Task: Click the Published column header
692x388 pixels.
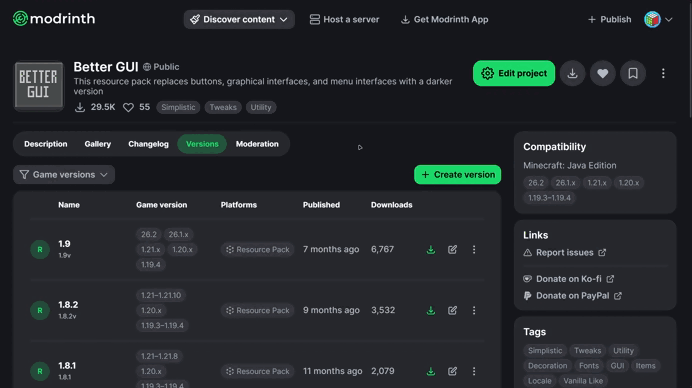Action: pyautogui.click(x=321, y=205)
